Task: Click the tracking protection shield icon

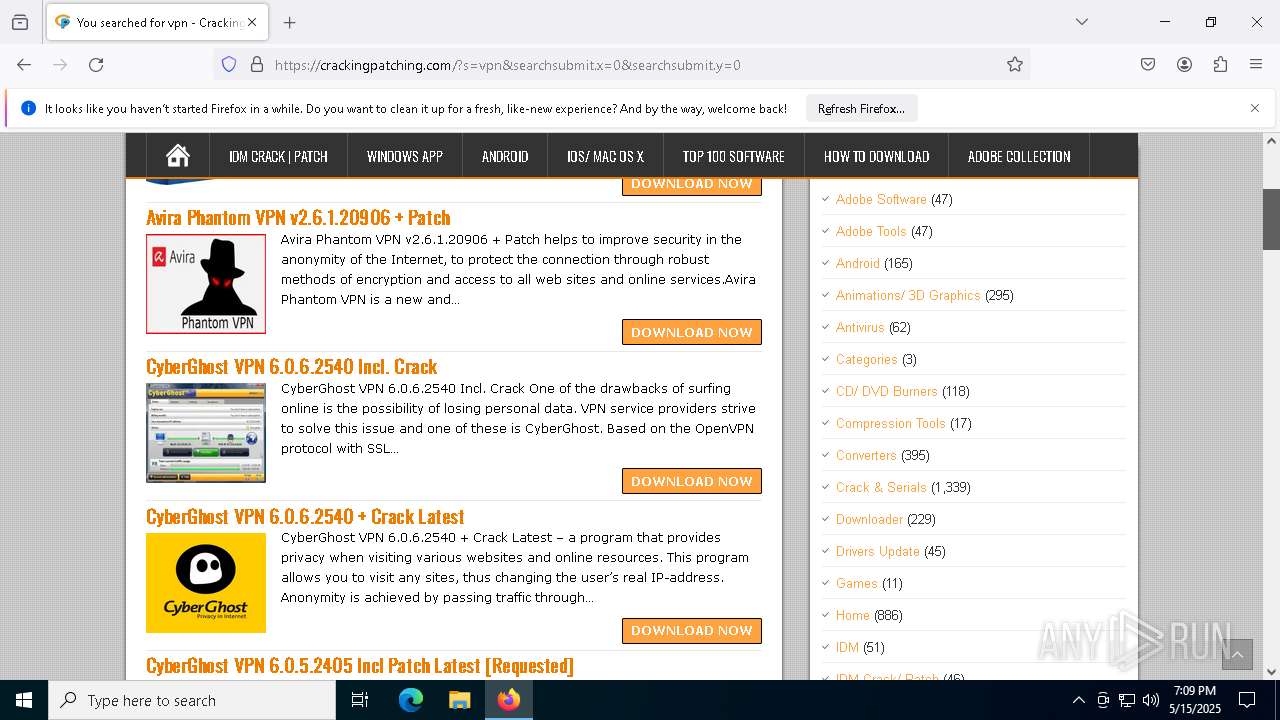Action: (229, 64)
